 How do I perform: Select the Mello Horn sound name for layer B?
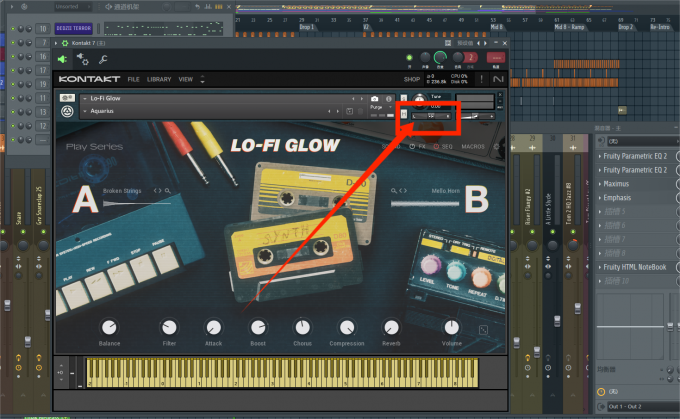pyautogui.click(x=445, y=191)
